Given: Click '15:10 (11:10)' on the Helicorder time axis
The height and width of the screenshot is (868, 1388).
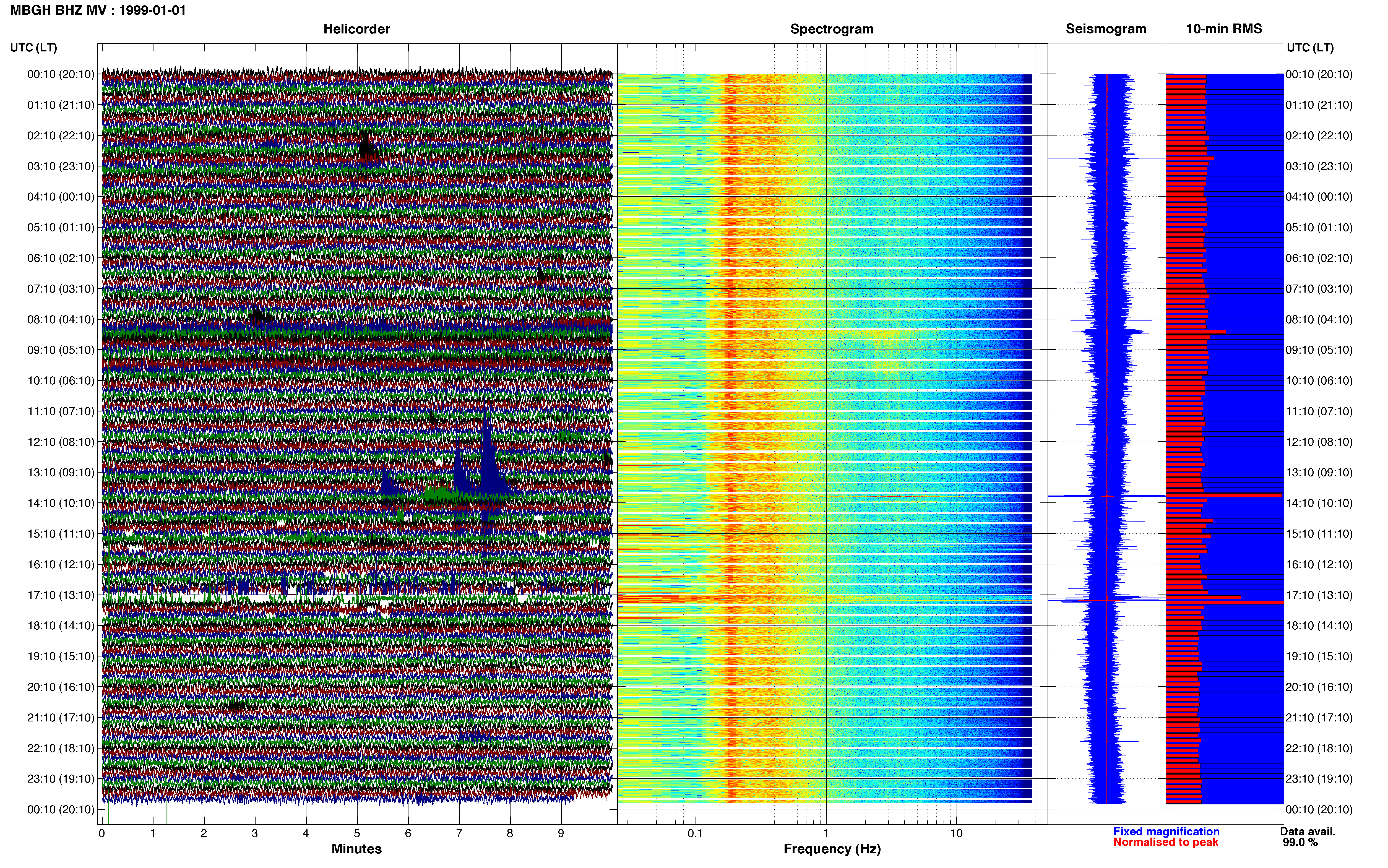Looking at the screenshot, I should click(x=61, y=534).
